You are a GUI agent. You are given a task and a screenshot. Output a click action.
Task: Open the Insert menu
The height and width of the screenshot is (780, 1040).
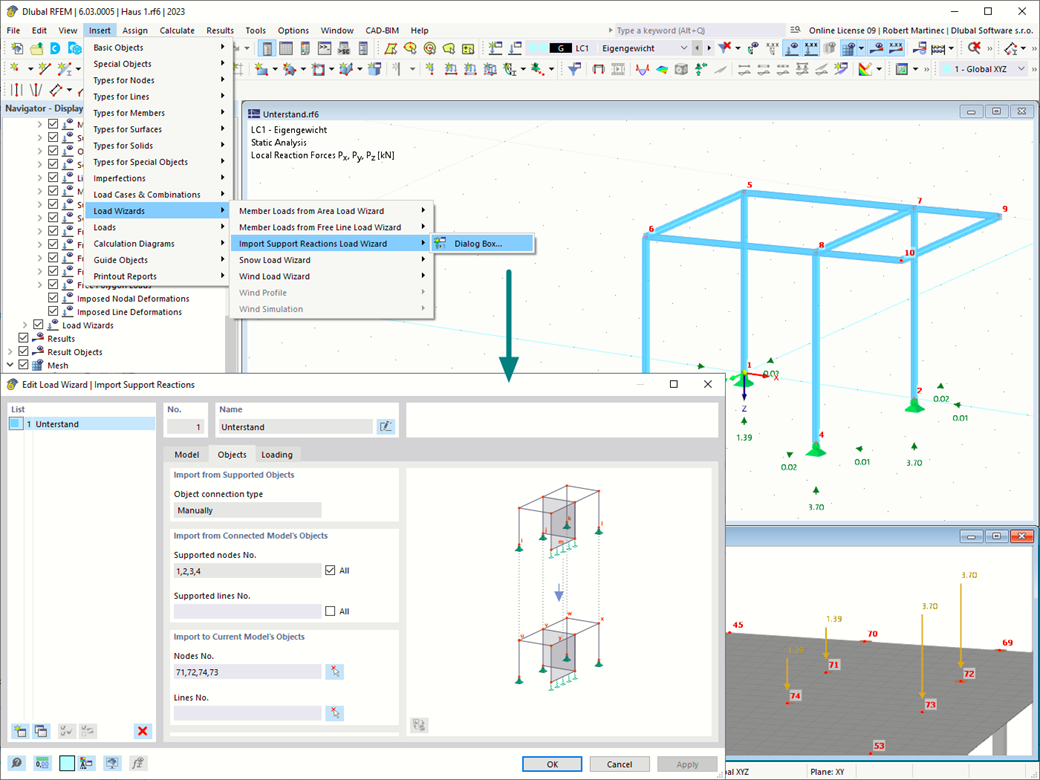pos(100,31)
